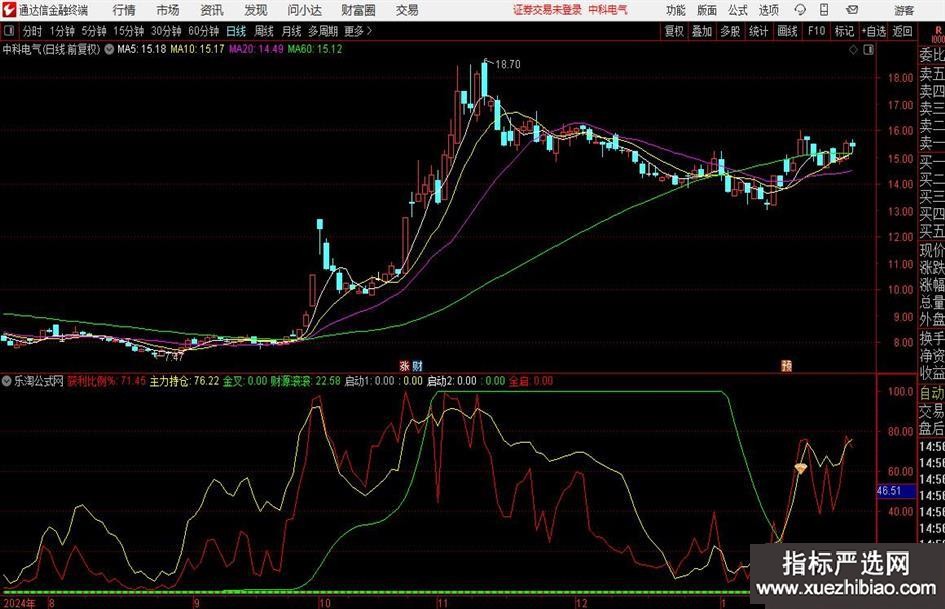Open the 选项 menu
This screenshot has height=609, width=945.
(x=769, y=10)
